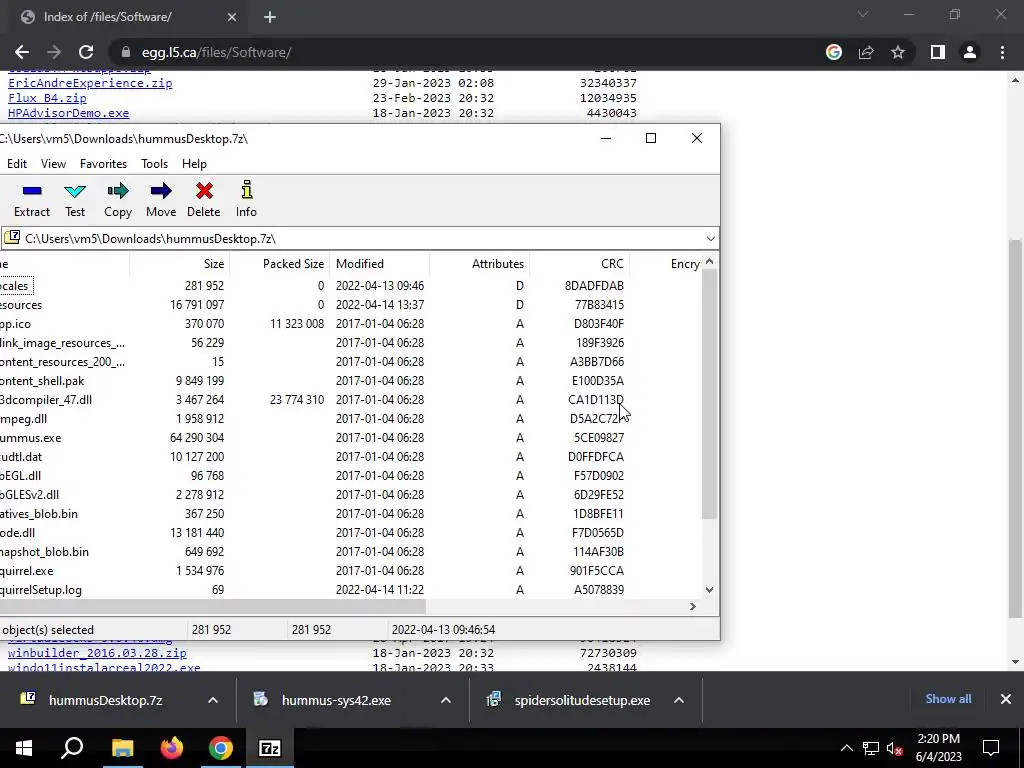Click Show all downloads

[948, 699]
